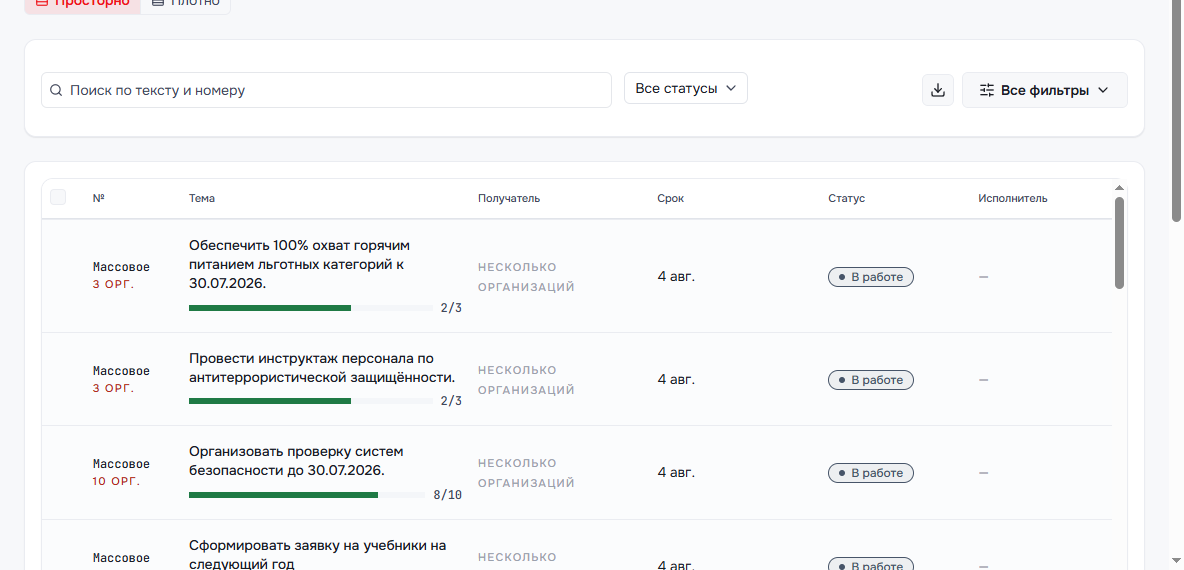Image resolution: width=1184 pixels, height=570 pixels.
Task: Open task Организовать проверку систем безопасности
Action: (x=296, y=461)
